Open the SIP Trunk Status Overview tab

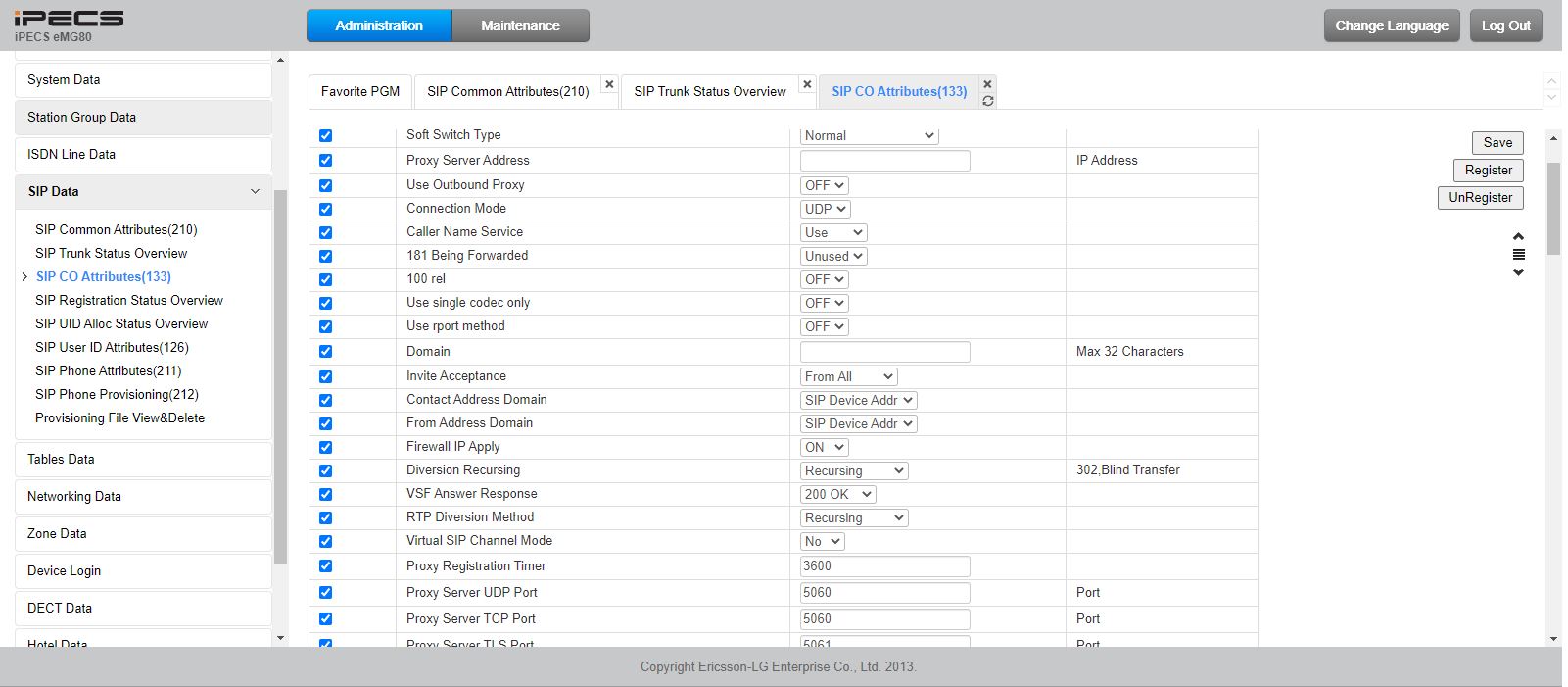(710, 91)
